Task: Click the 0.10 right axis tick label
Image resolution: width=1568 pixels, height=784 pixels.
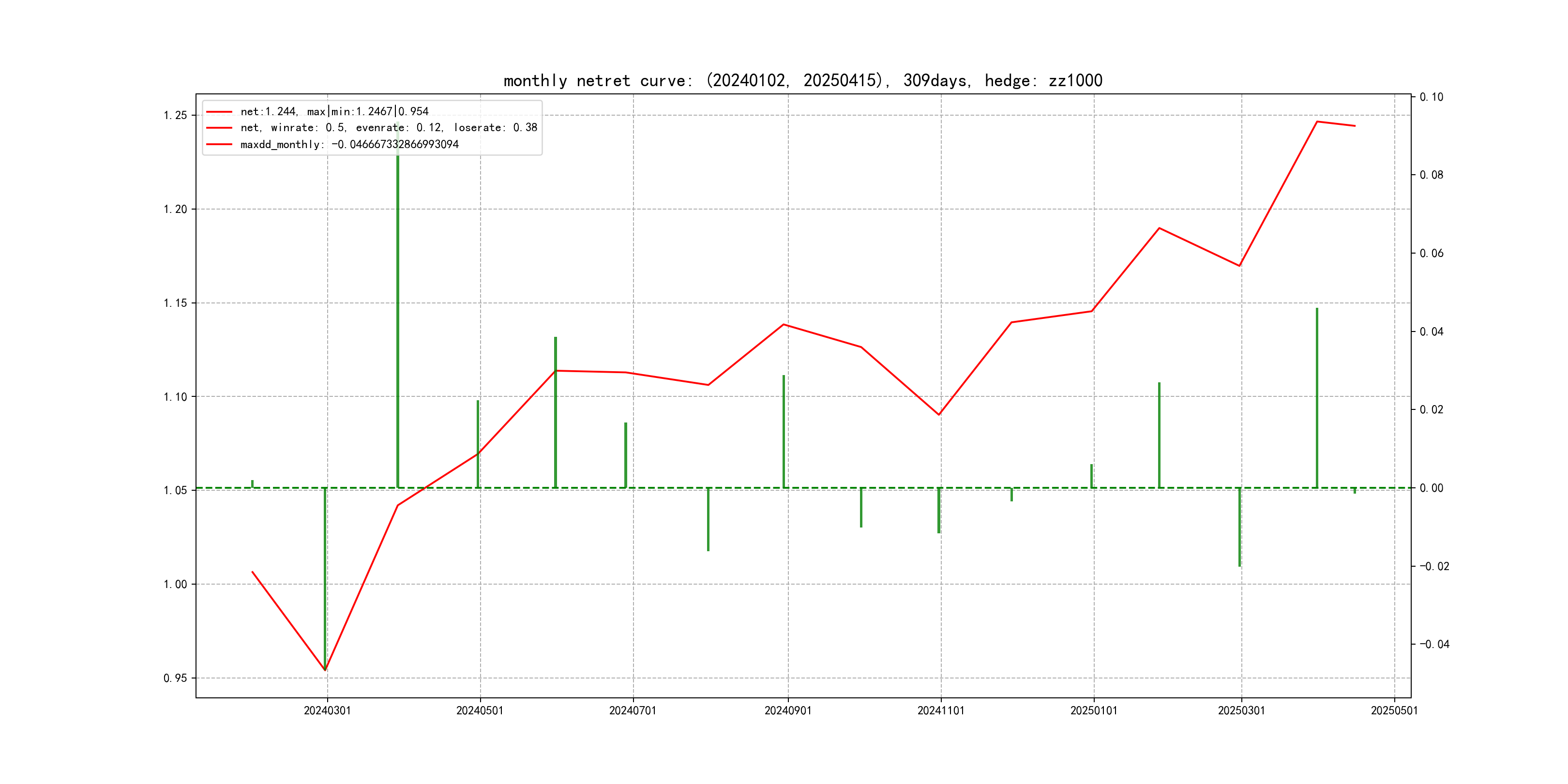Action: 1431,97
